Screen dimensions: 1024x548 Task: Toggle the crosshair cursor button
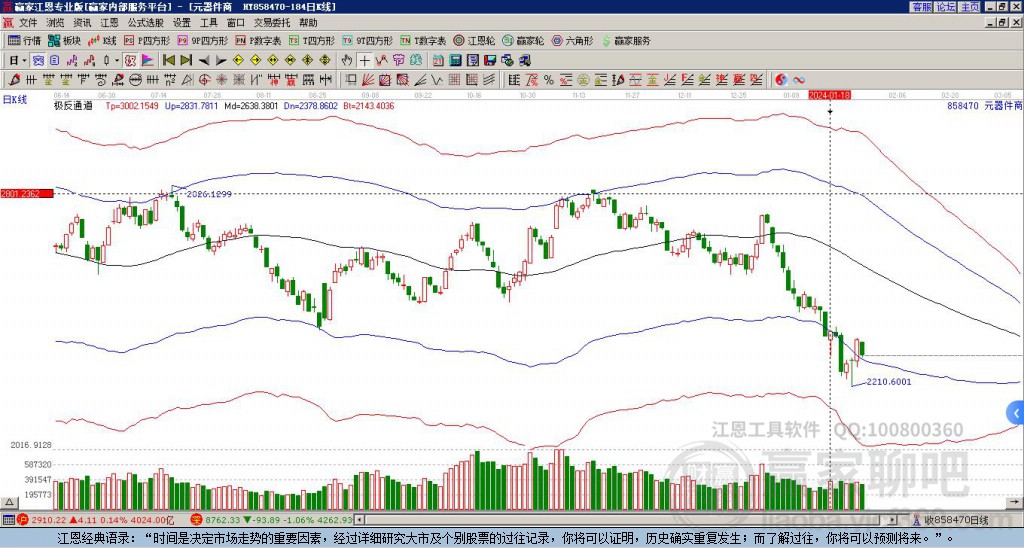tap(364, 60)
